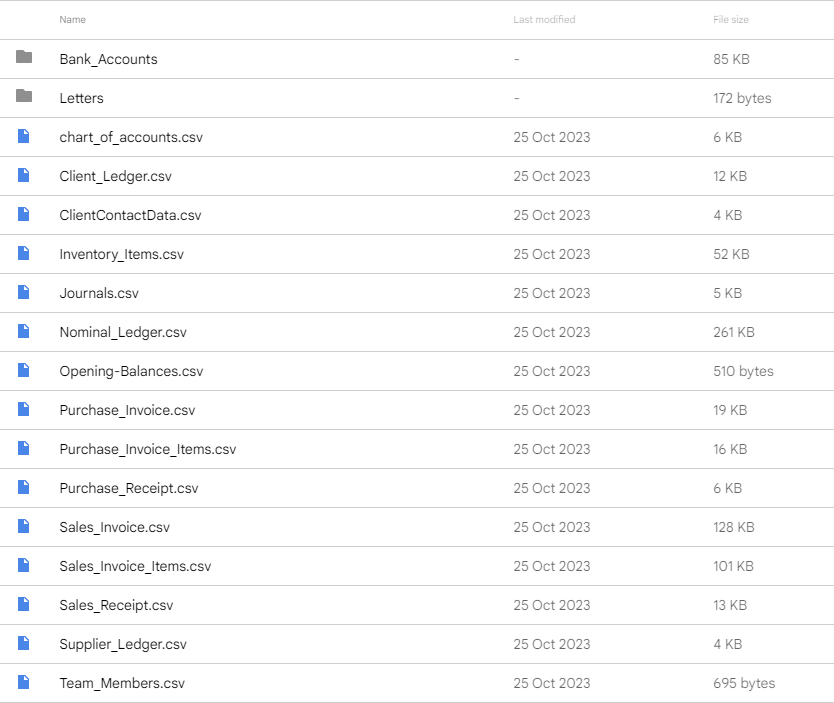Select the Purchase_Receipt.csv entry

click(x=417, y=488)
